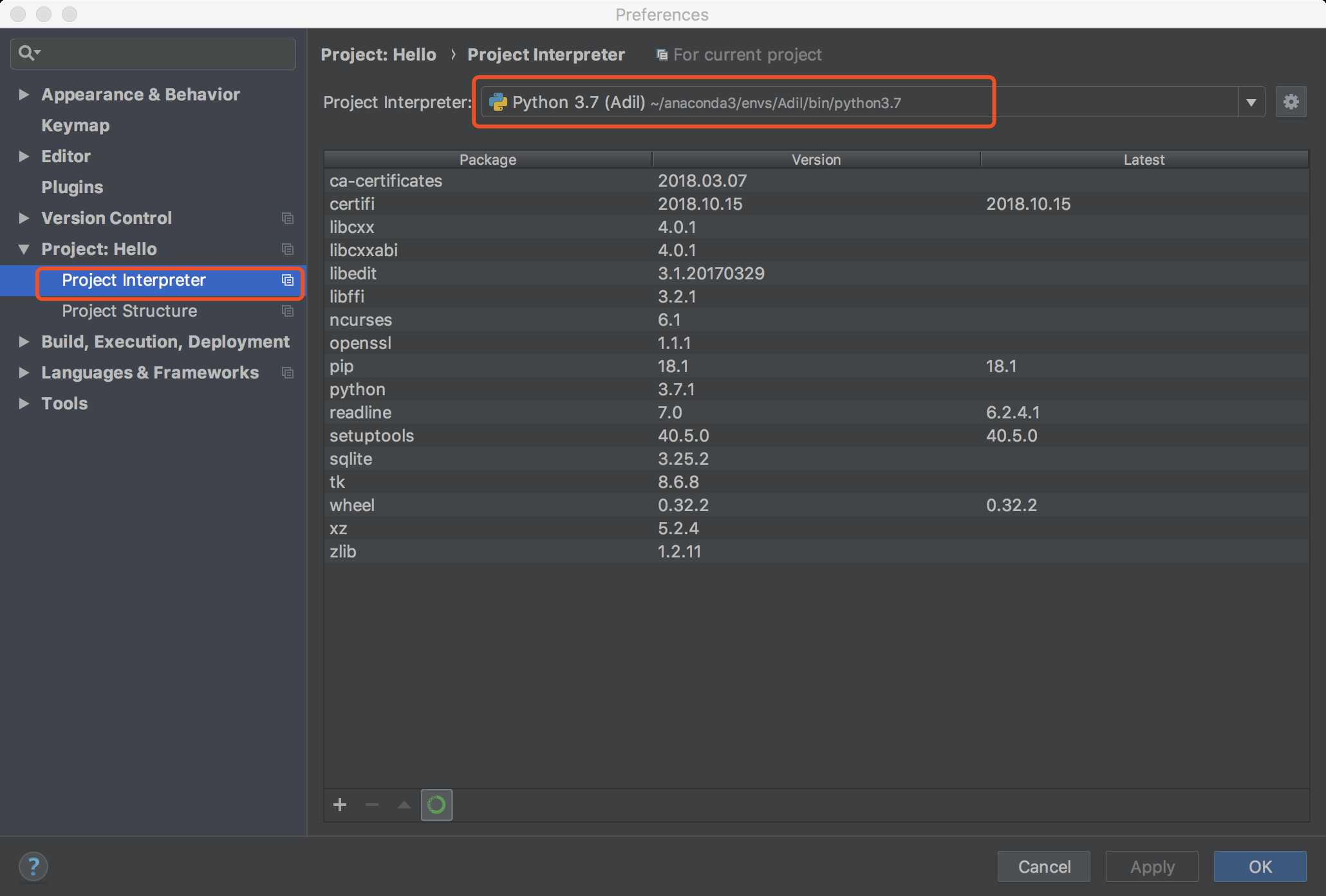The image size is (1326, 896).
Task: Select Project Structure in sidebar
Action: pyautogui.click(x=129, y=311)
